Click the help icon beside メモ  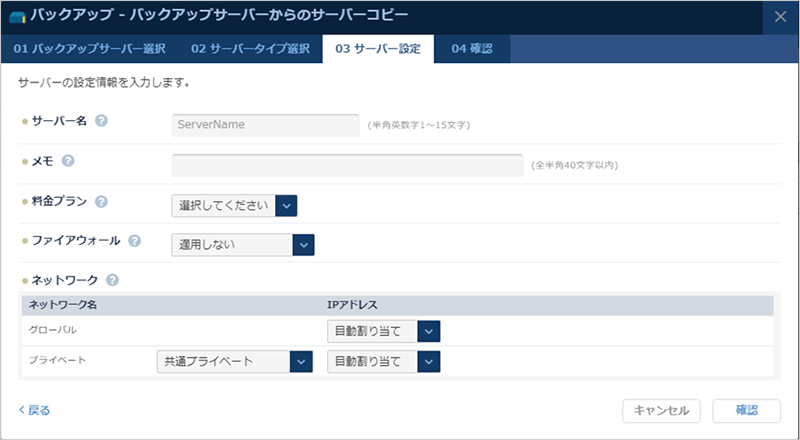pyautogui.click(x=68, y=160)
